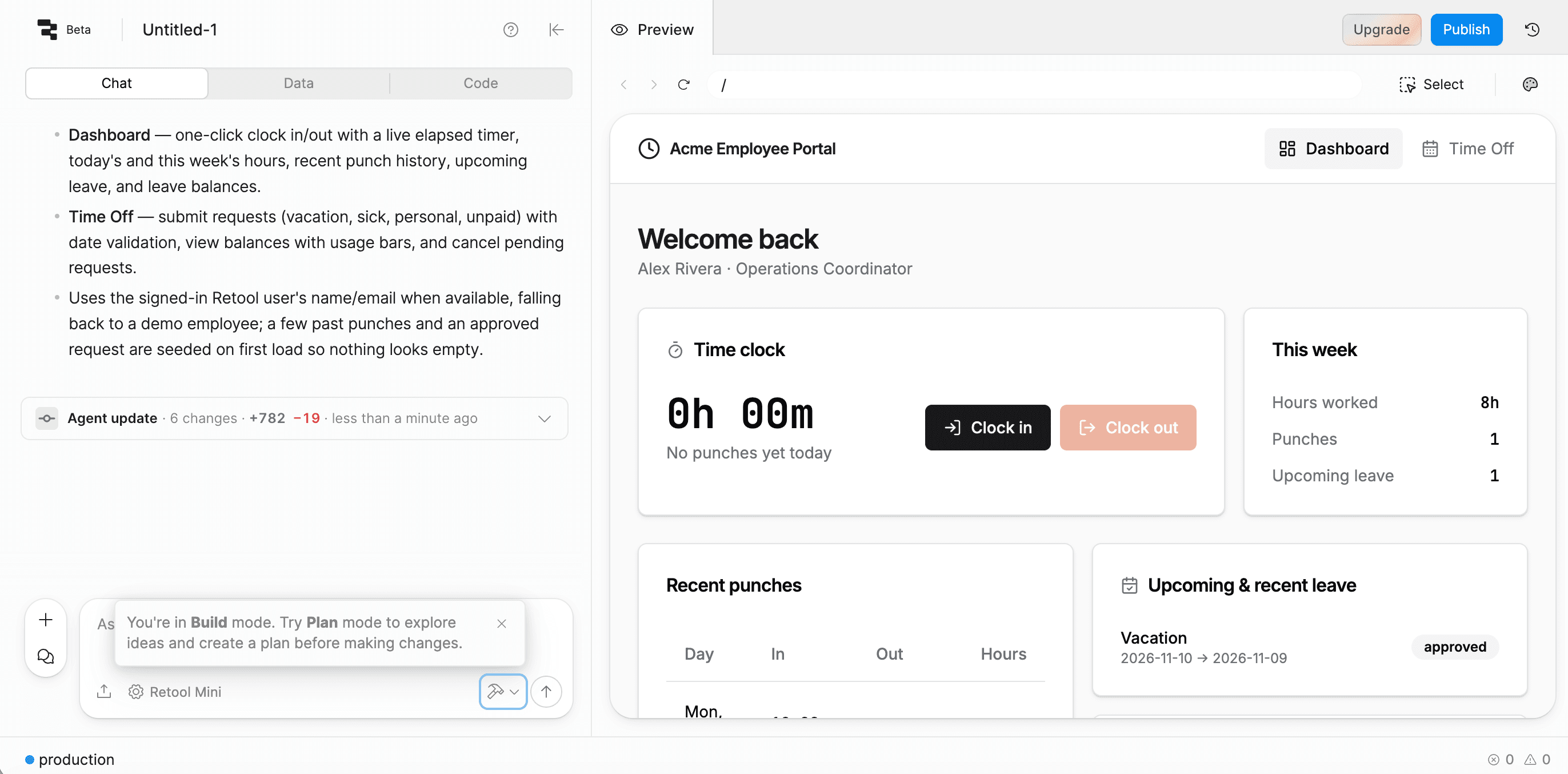Click the upload attachment icon
This screenshot has height=774, width=1568.
pyautogui.click(x=104, y=691)
